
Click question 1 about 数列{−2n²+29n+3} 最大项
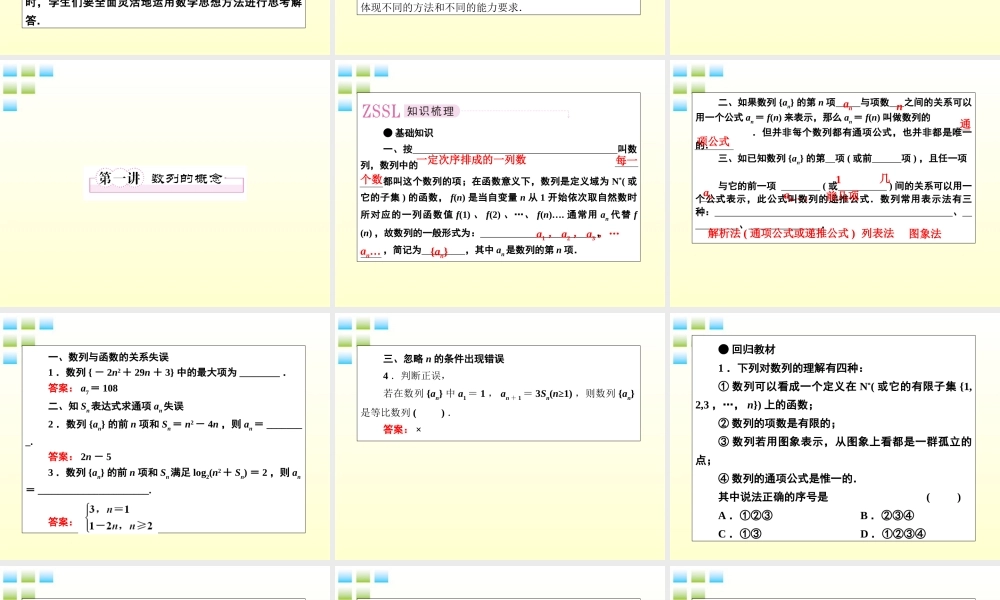point(166,372)
